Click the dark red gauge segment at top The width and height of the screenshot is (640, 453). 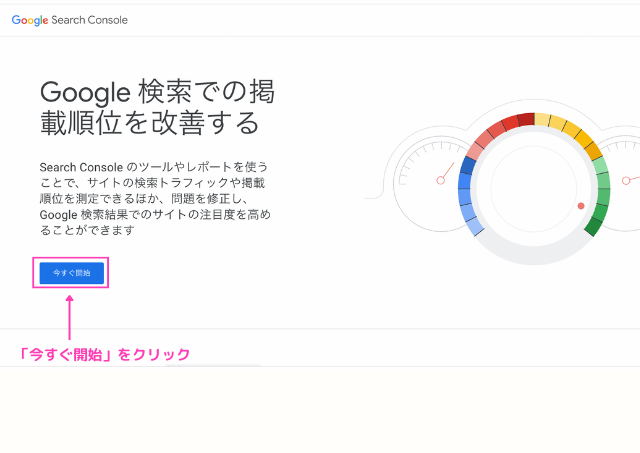coord(526,120)
